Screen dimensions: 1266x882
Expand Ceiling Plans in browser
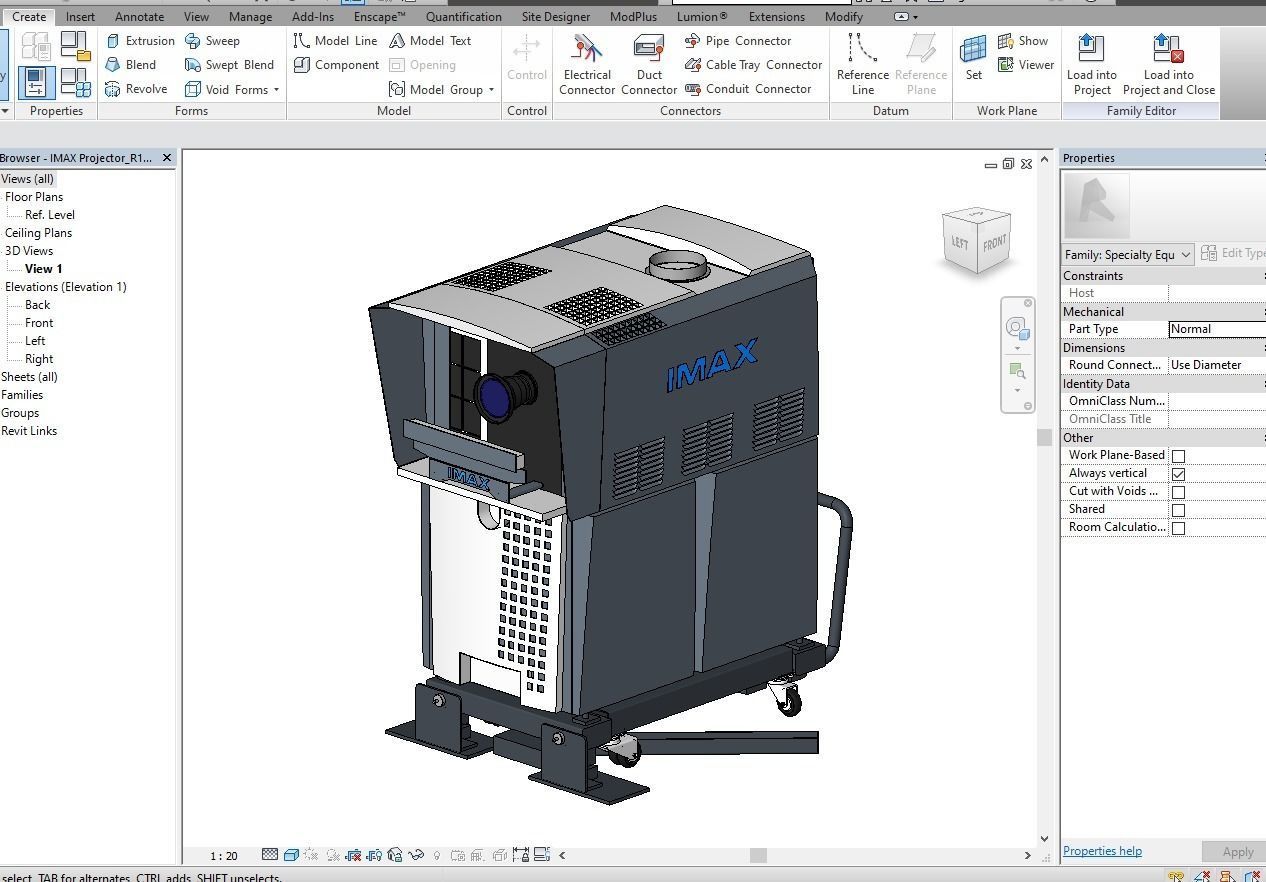[38, 233]
